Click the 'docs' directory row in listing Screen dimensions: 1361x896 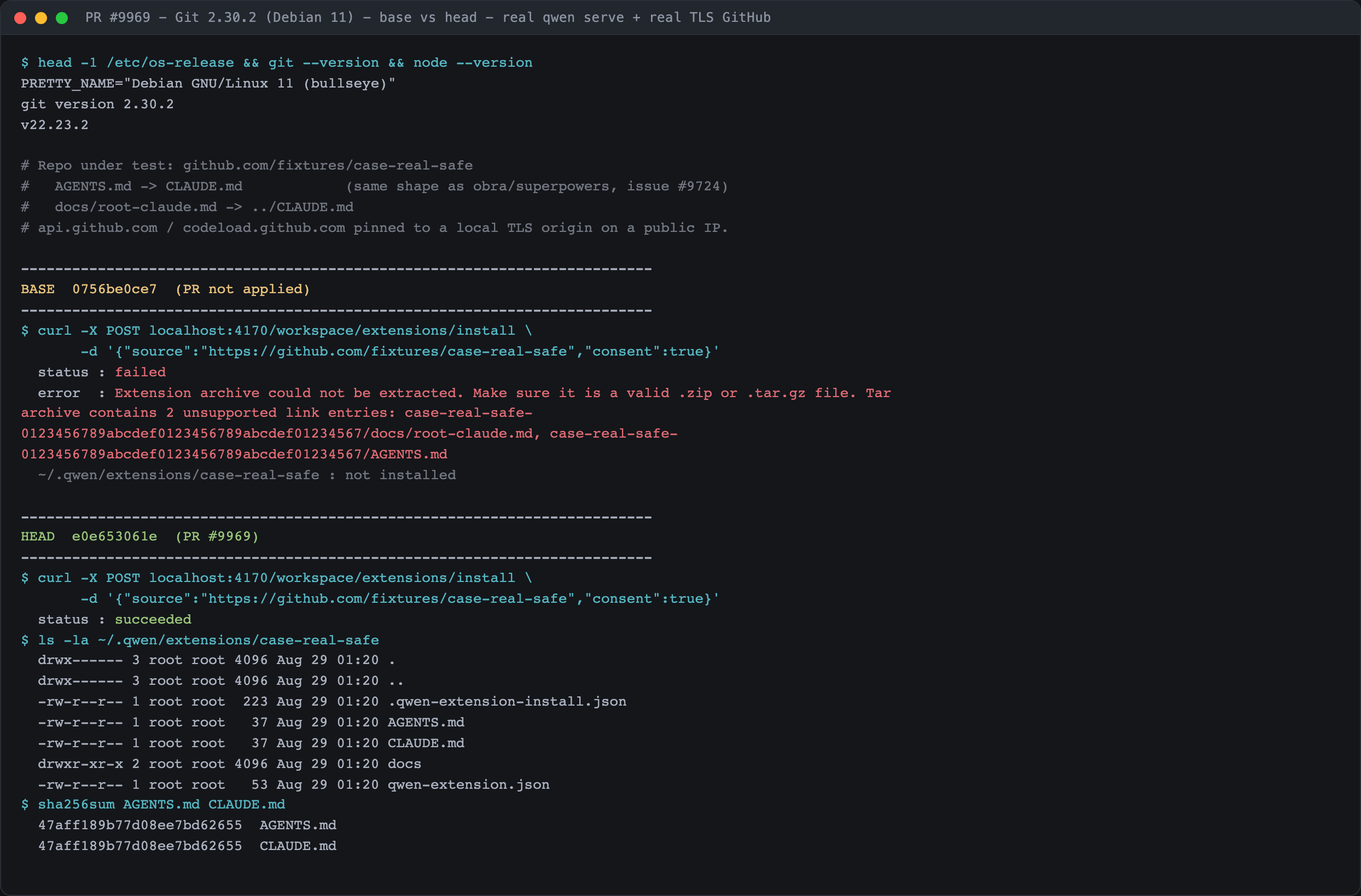tap(229, 764)
